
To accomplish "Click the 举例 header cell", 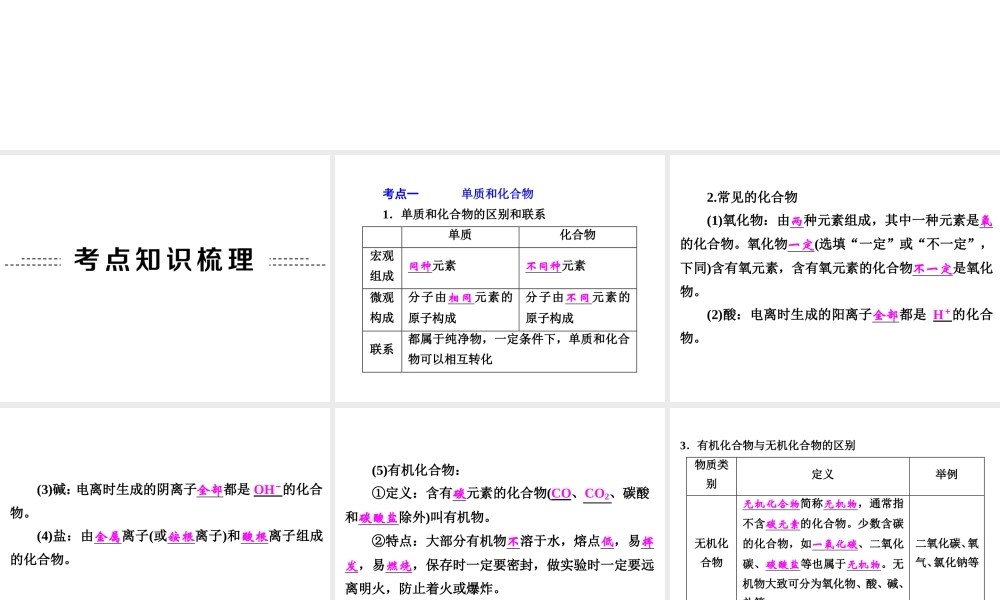I will pyautogui.click(x=946, y=476).
